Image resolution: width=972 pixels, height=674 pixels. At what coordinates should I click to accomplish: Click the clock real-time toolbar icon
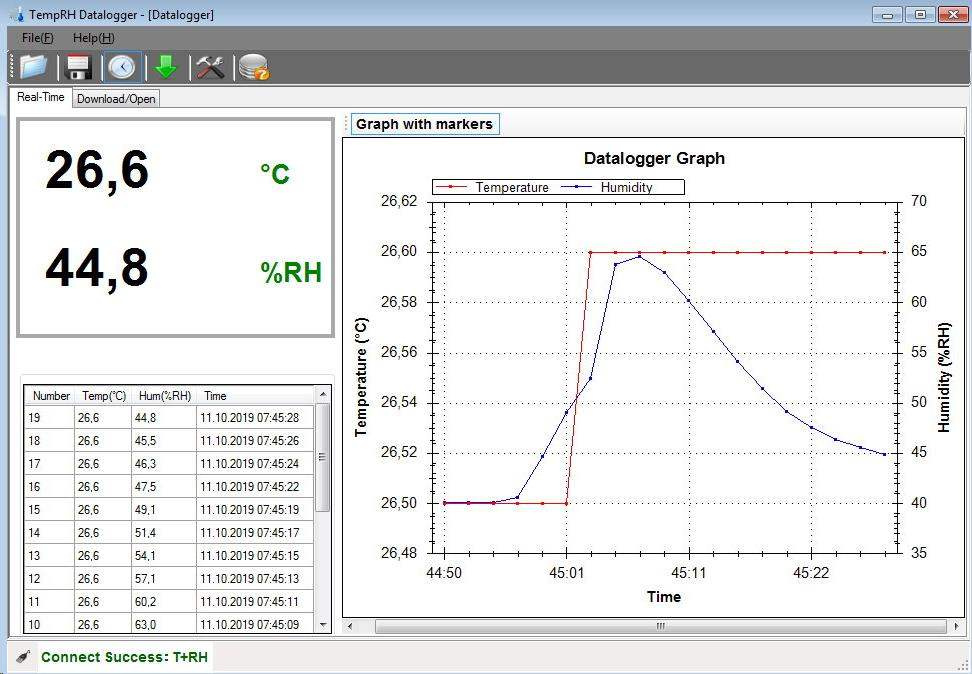coord(122,67)
